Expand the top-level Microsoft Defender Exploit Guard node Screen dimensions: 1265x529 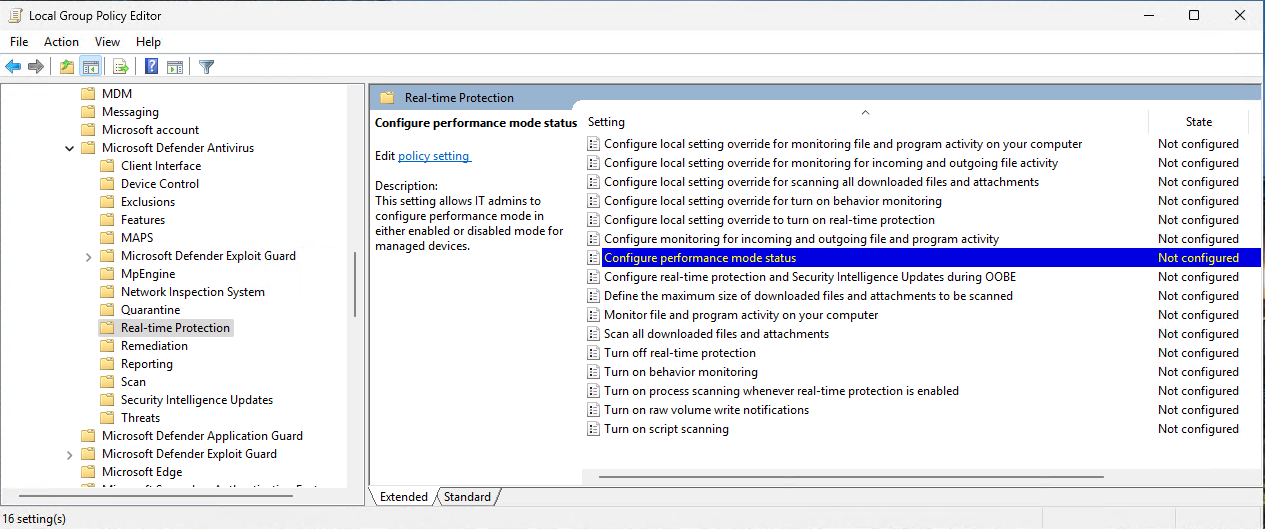coord(69,454)
